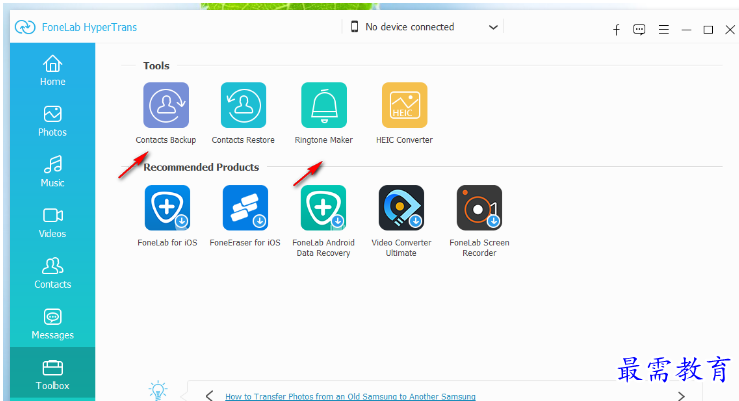
Task: Download FoneLab Screen Recorder
Action: click(x=479, y=208)
